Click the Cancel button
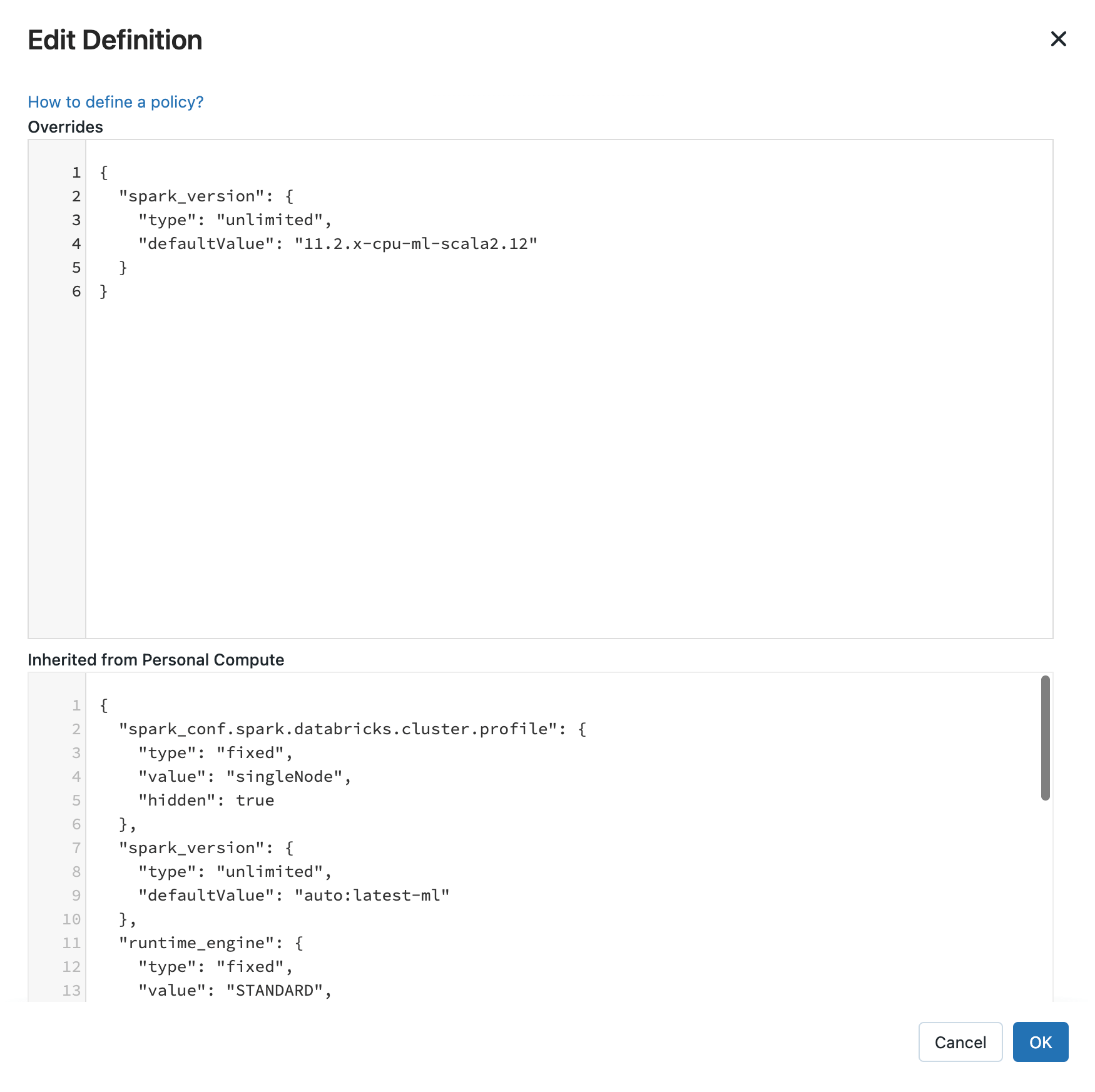 click(960, 1042)
